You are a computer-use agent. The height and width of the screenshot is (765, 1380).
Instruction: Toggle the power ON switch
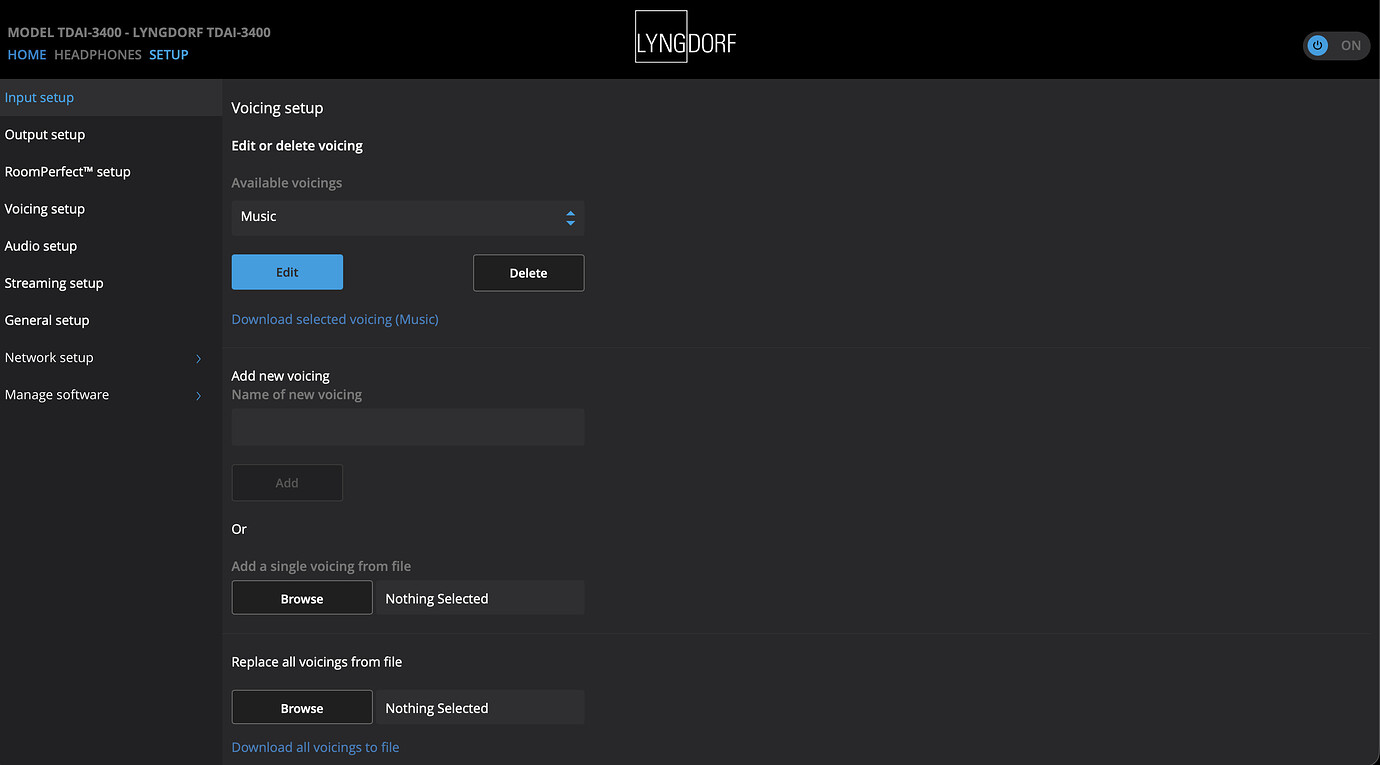click(x=1336, y=45)
